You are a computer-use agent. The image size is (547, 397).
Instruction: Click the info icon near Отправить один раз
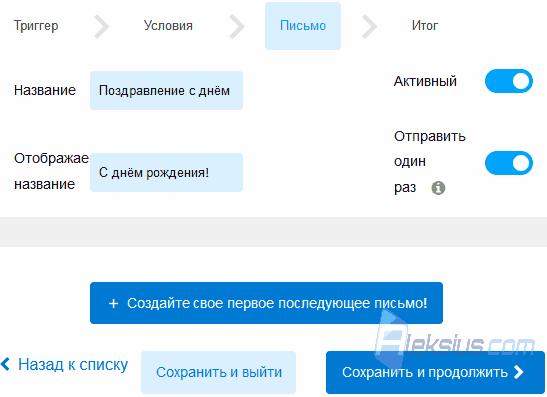click(x=438, y=188)
